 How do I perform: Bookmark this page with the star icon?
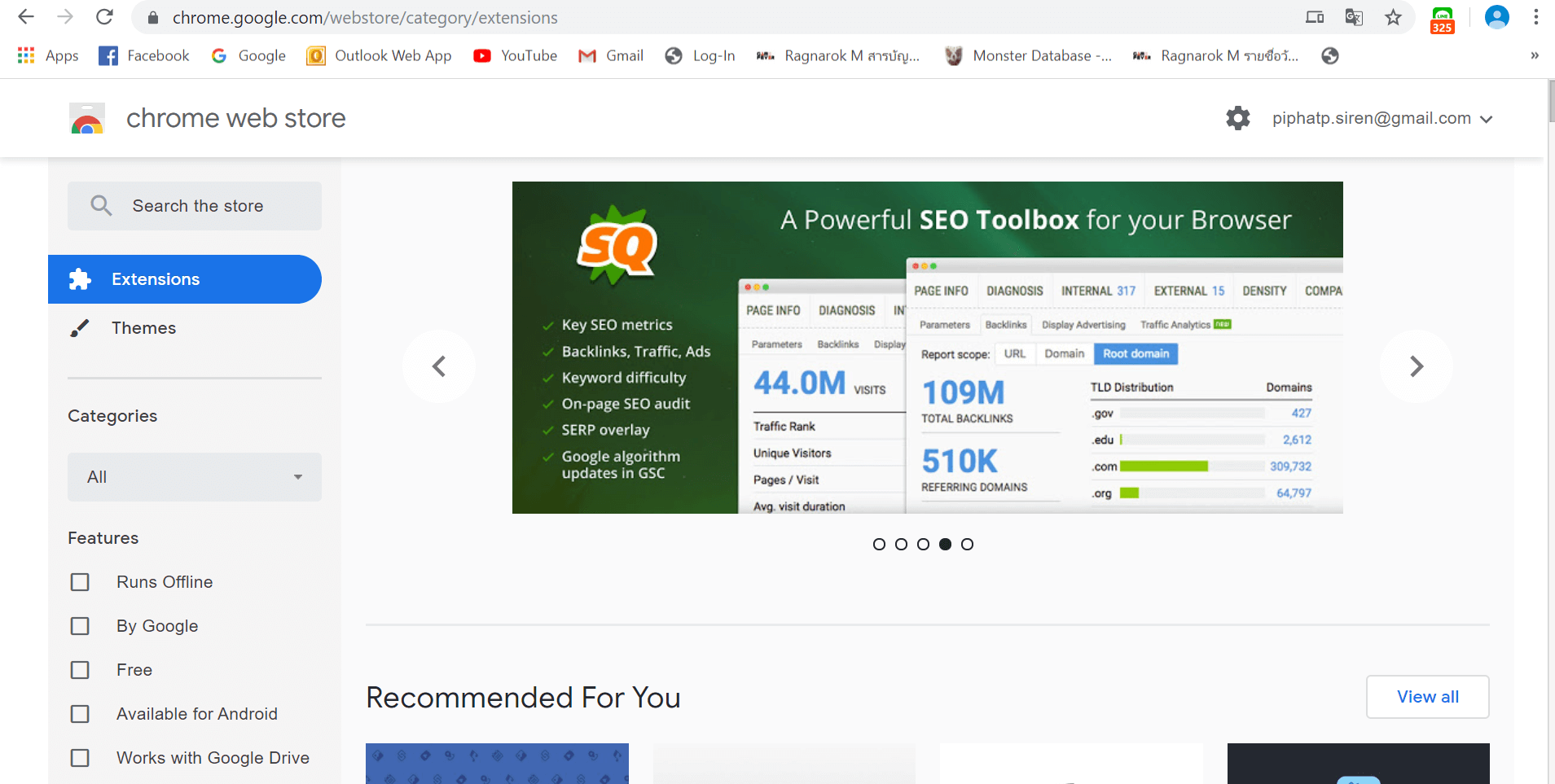pos(1394,17)
